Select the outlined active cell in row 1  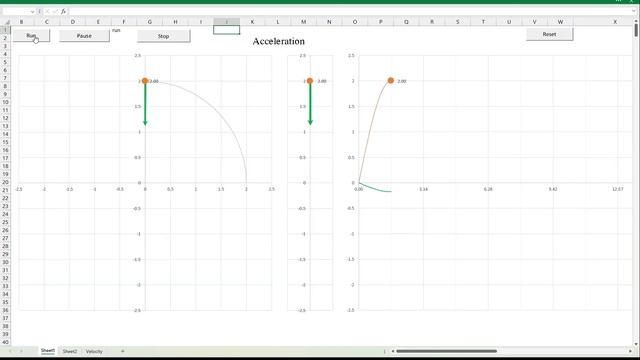click(x=227, y=30)
